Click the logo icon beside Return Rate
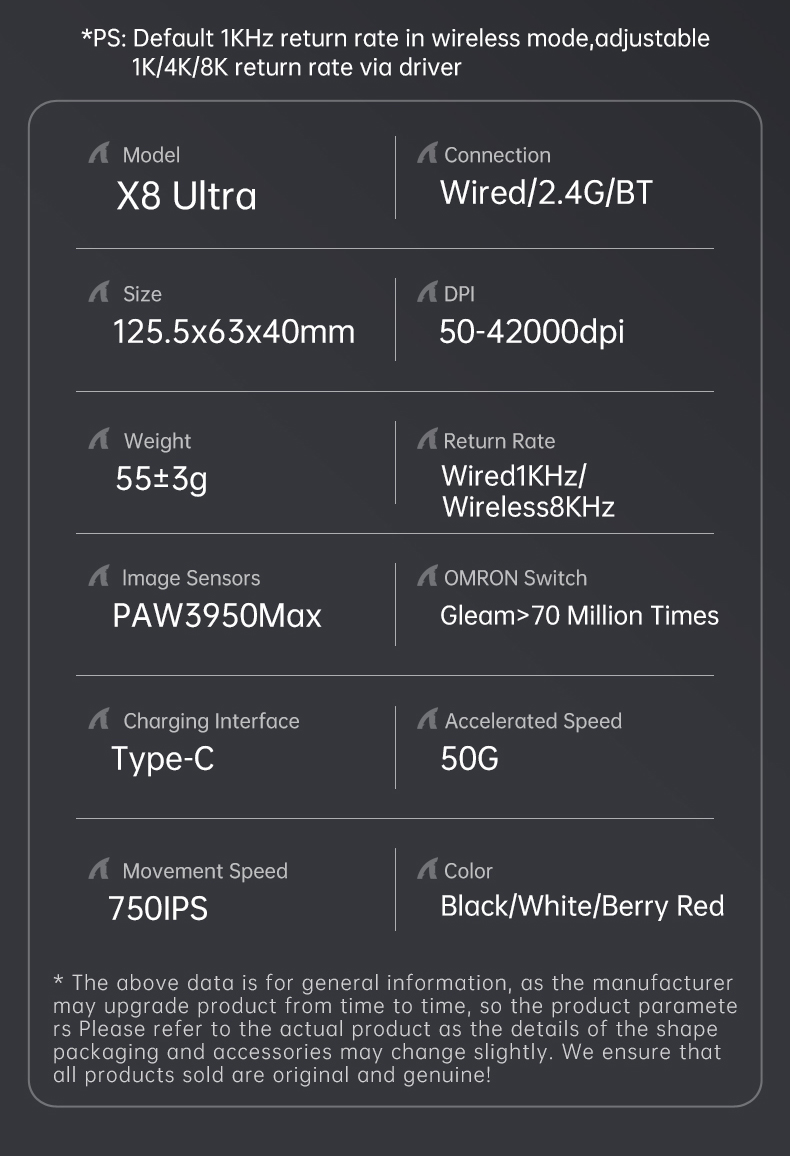The height and width of the screenshot is (1156, 790). pyautogui.click(x=427, y=439)
